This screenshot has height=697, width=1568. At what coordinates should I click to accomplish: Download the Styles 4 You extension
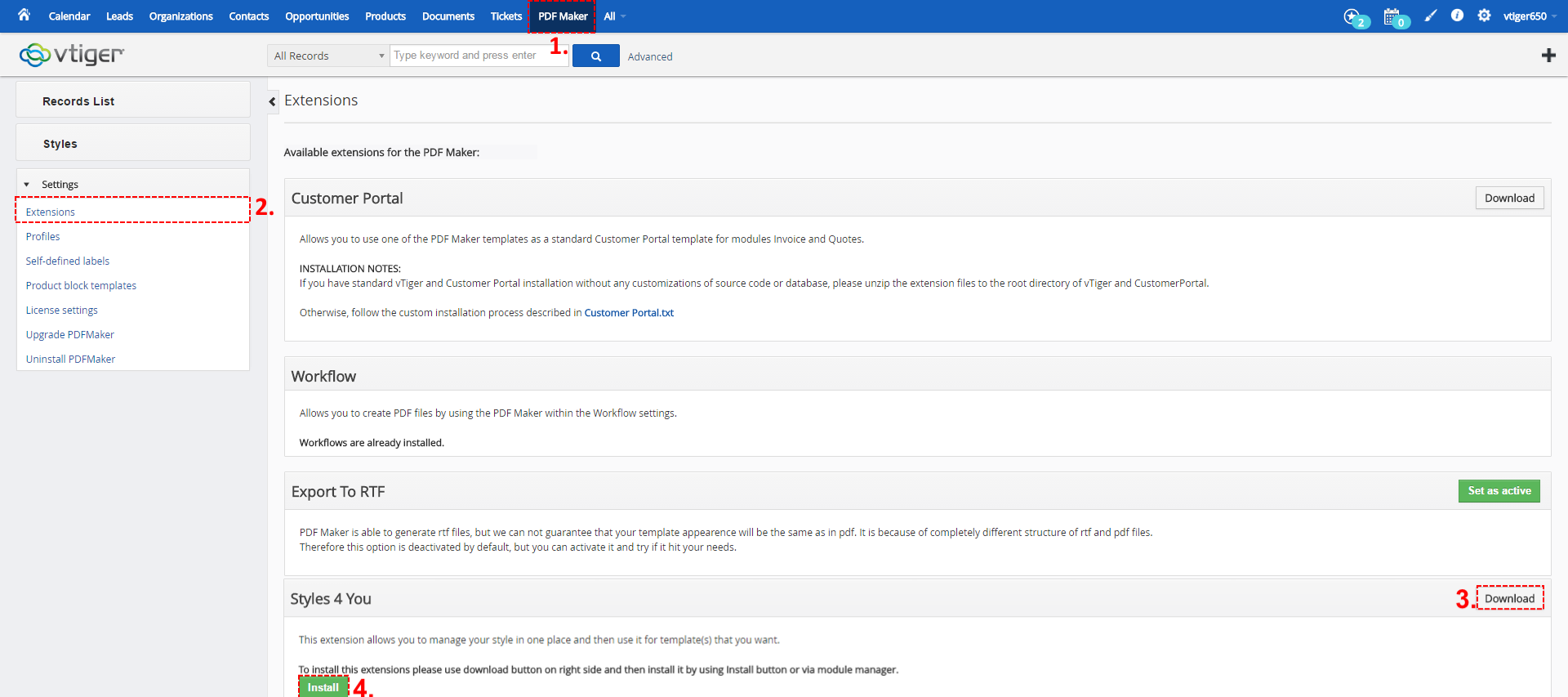[1509, 598]
